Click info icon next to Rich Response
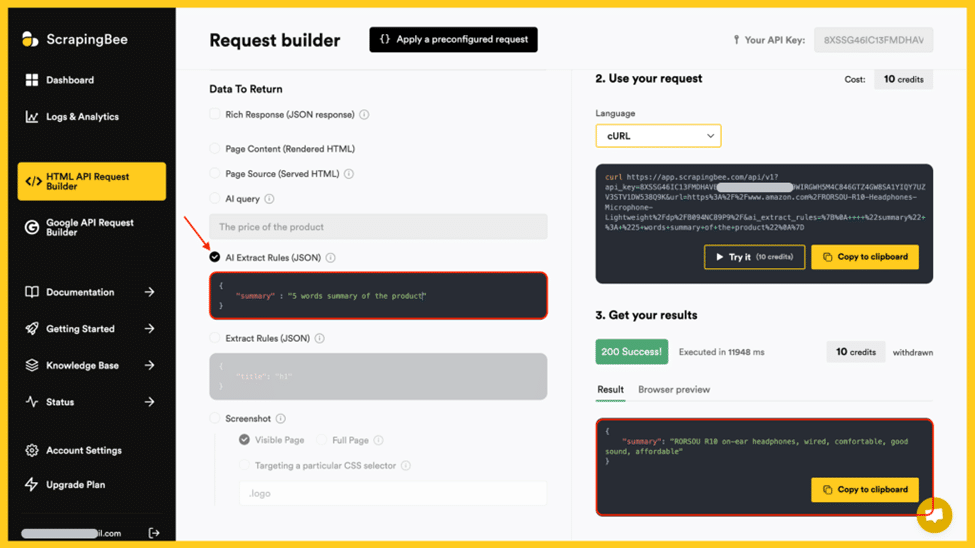975x548 pixels. pos(364,114)
